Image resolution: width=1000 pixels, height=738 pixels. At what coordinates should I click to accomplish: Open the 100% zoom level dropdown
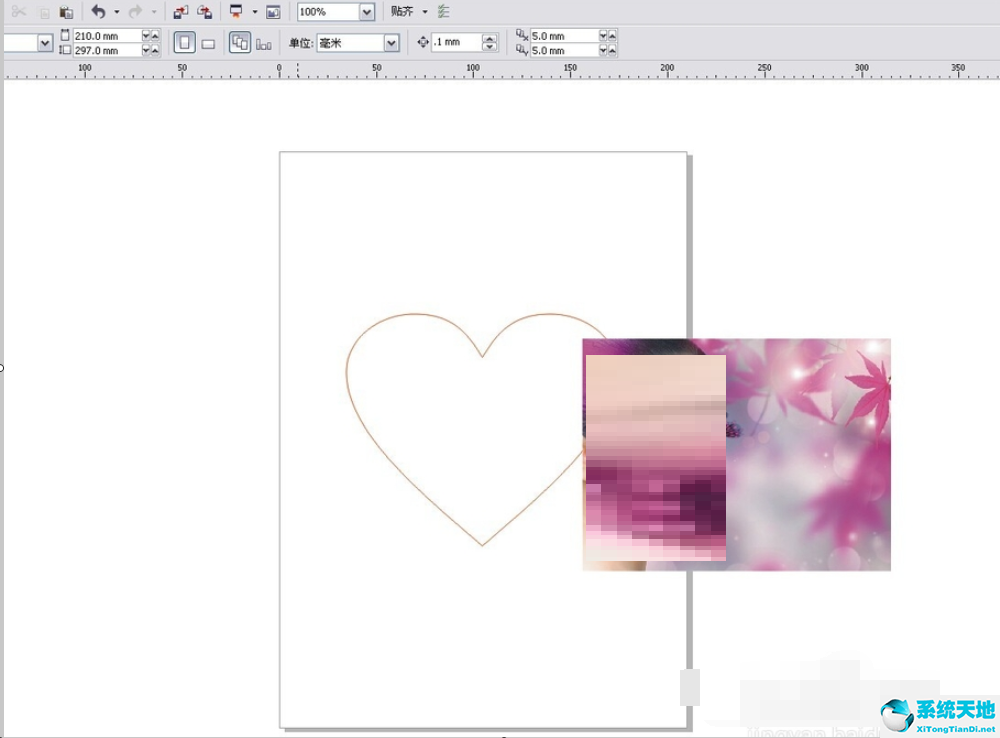click(366, 12)
